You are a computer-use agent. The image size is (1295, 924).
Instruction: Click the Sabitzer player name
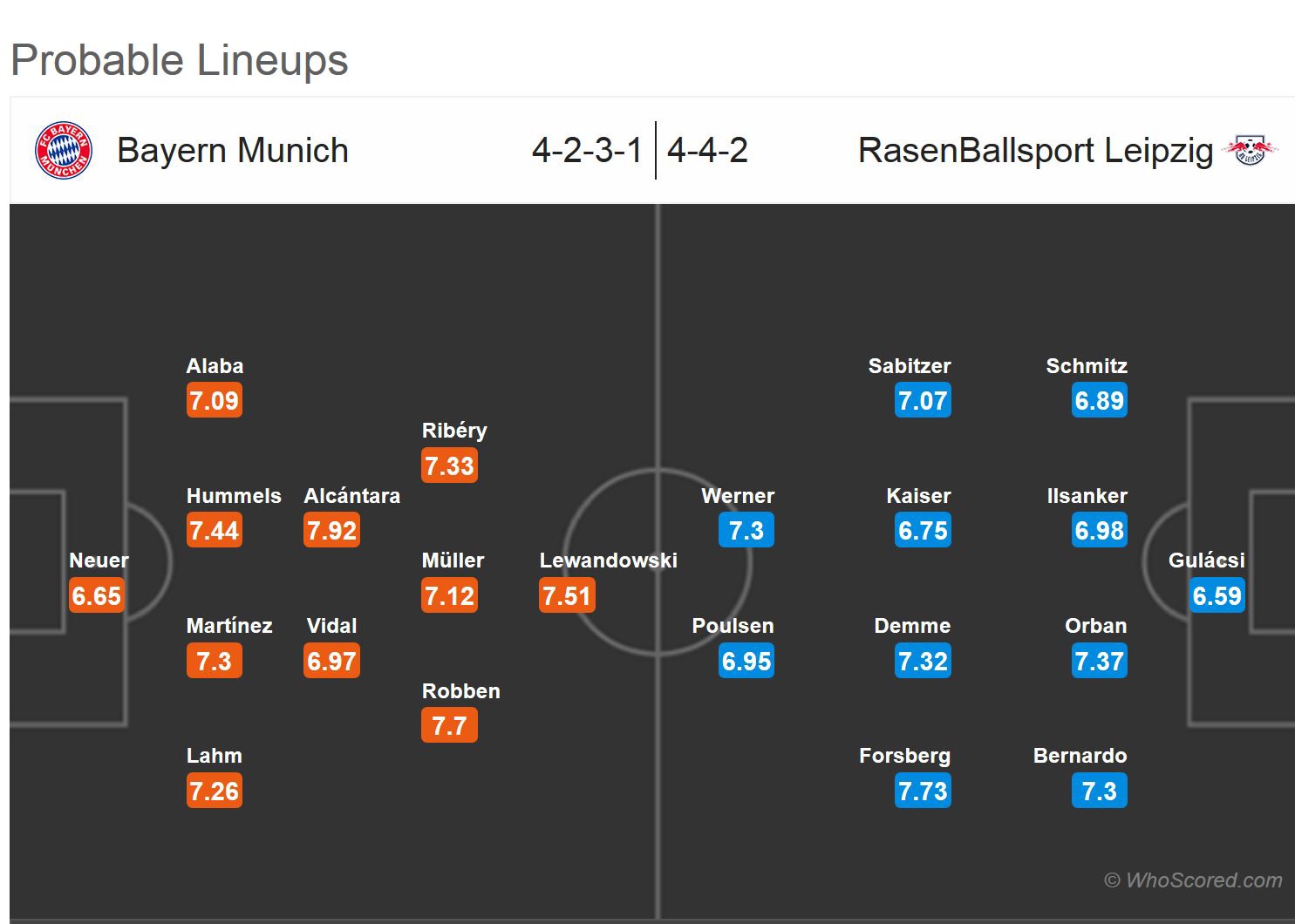pos(909,366)
